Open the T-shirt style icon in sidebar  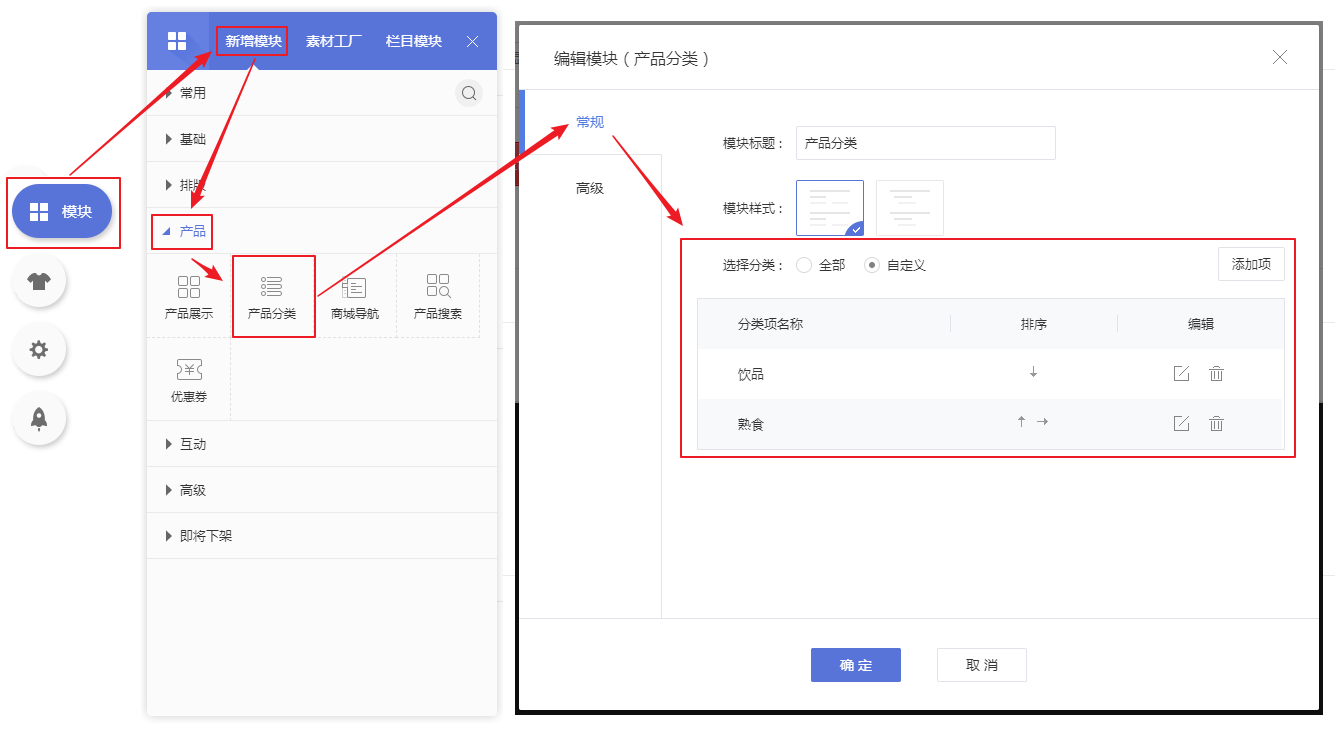click(39, 281)
